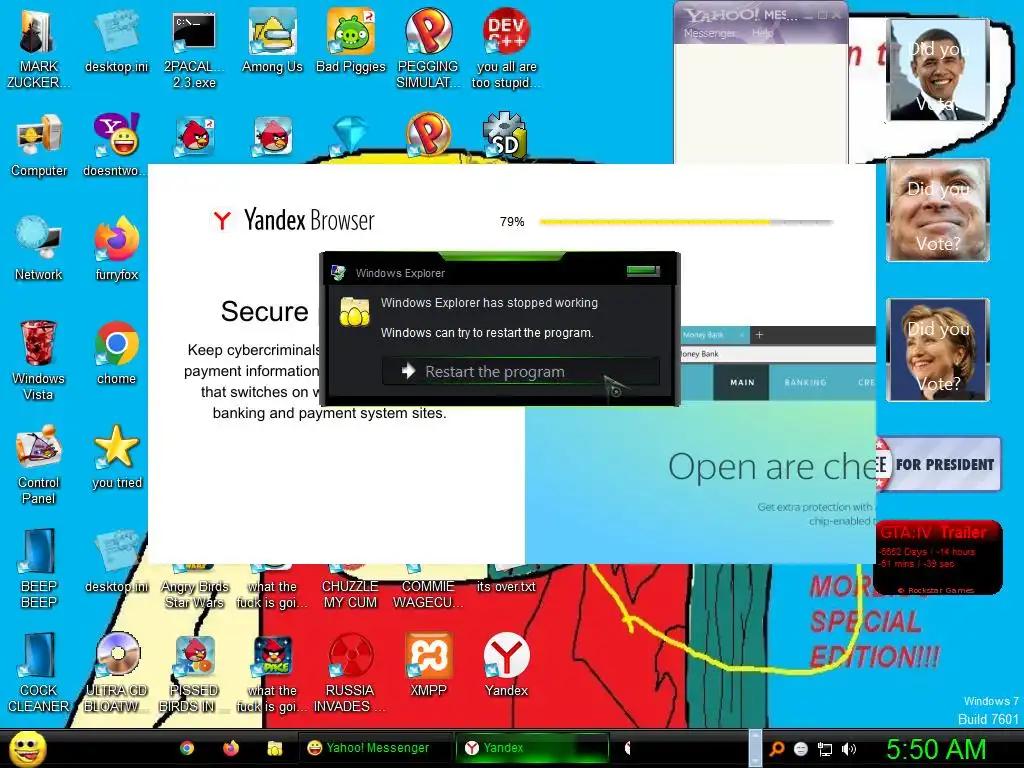This screenshot has width=1024, height=768.
Task: Open the Network desktop icon
Action: click(39, 249)
